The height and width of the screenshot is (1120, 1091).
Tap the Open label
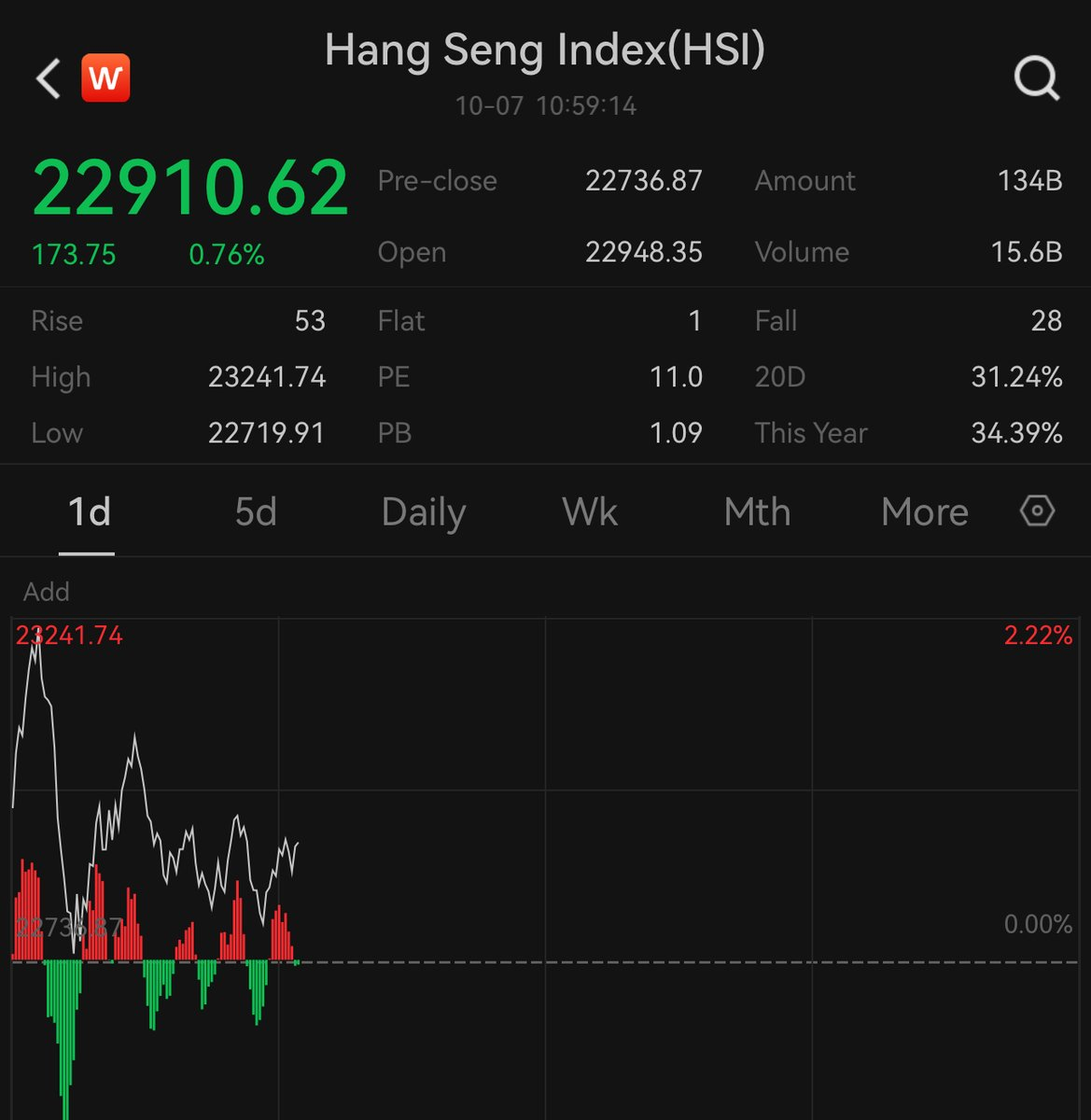click(x=412, y=252)
